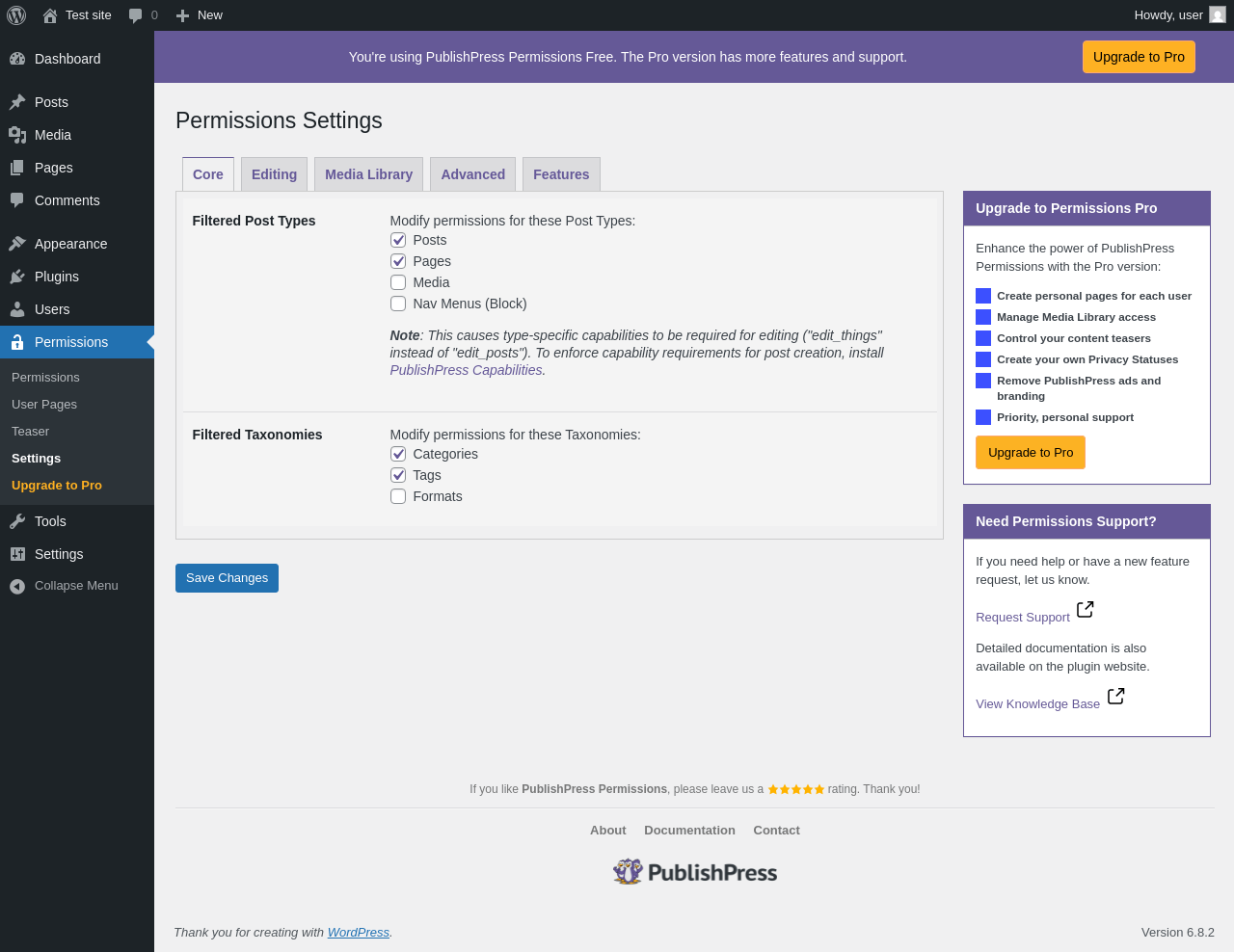The image size is (1234, 952).
Task: Click the Permissions lock icon
Action: pos(17,342)
